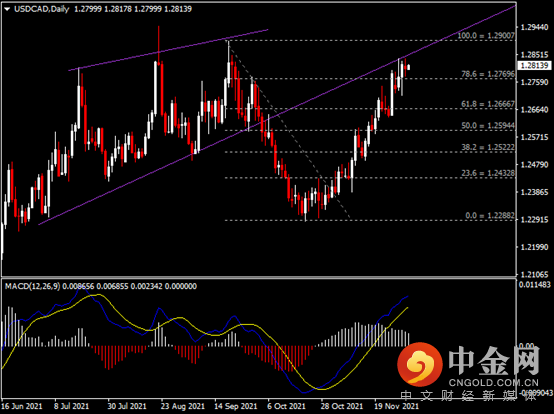Select the 23.6 = 1.24328 Fibonacci label
Viewport: 554px width, 414px height.
[488, 173]
